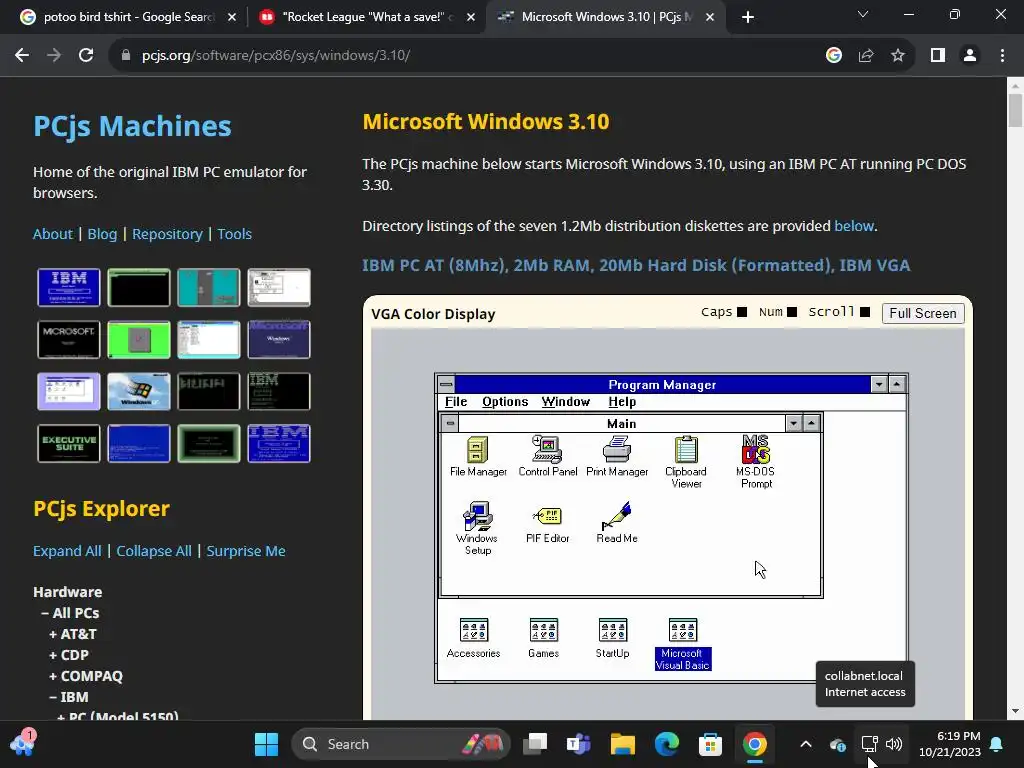Click the Chrome bookmark star icon

pos(898,56)
